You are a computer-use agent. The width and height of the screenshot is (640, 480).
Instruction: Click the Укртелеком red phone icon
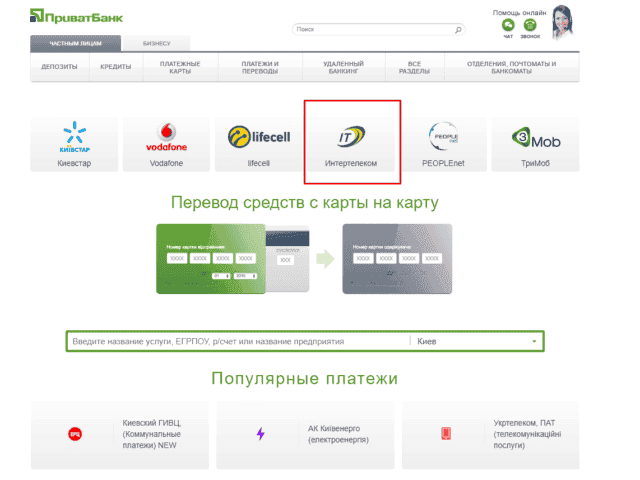point(446,433)
